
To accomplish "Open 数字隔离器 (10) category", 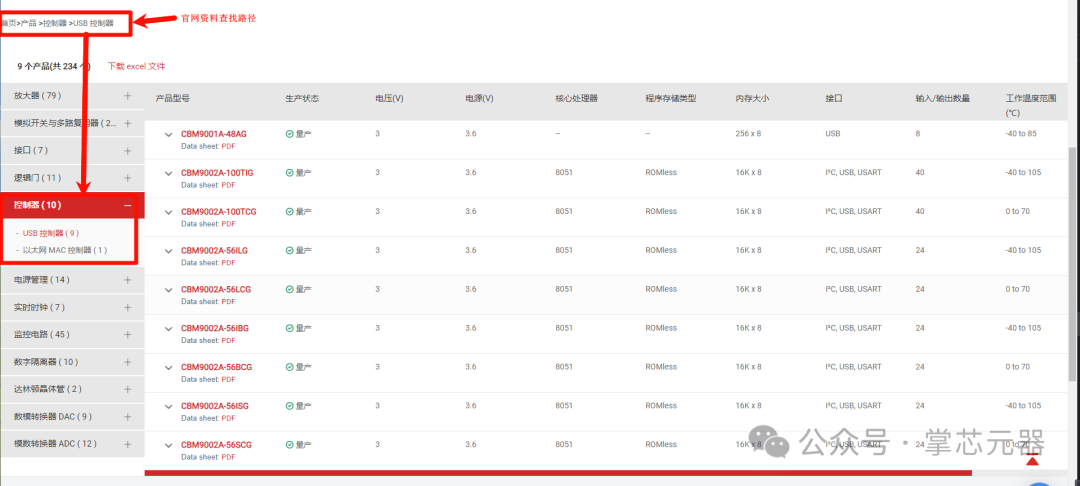I will click(x=46, y=362).
